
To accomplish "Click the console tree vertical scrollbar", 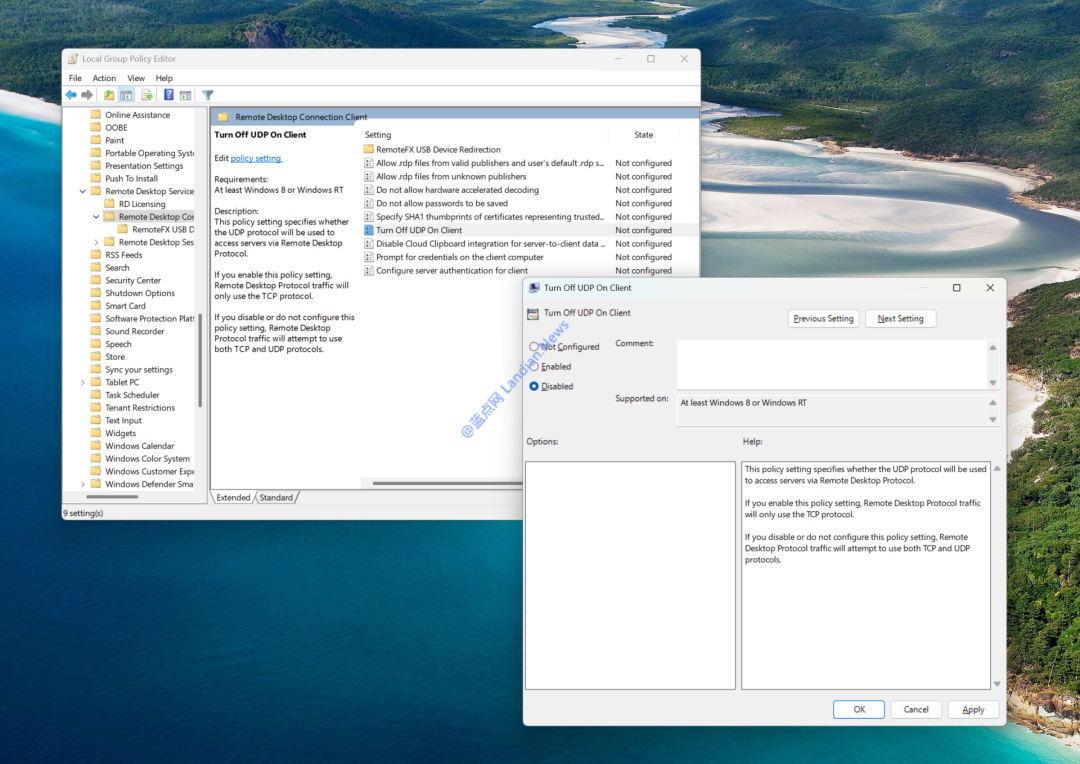I will point(200,360).
